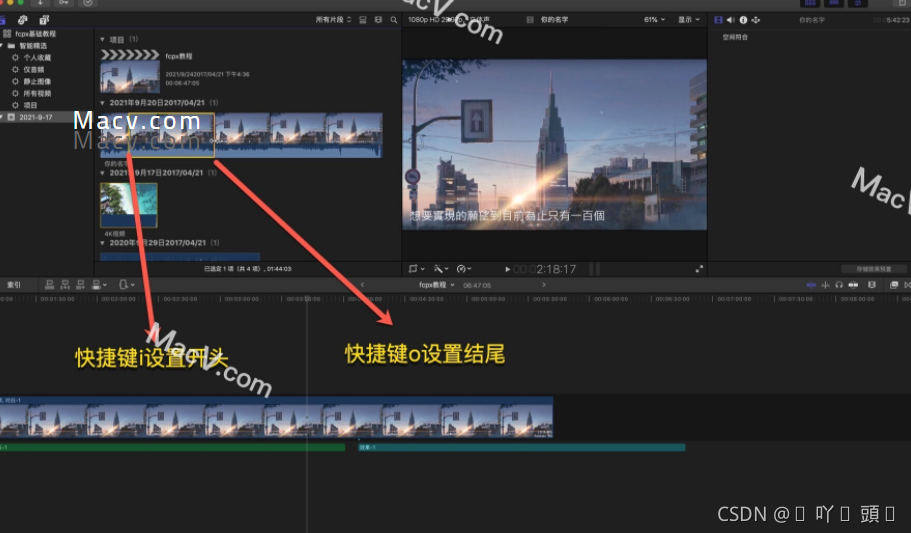Collapse the 项目 (1) section
Viewport: 911px width, 533px height.
click(102, 40)
